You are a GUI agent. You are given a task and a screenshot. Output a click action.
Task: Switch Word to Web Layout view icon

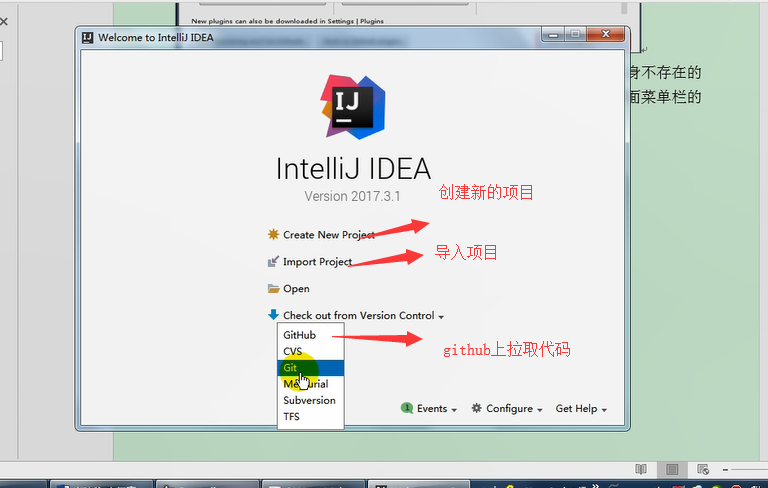(x=703, y=469)
